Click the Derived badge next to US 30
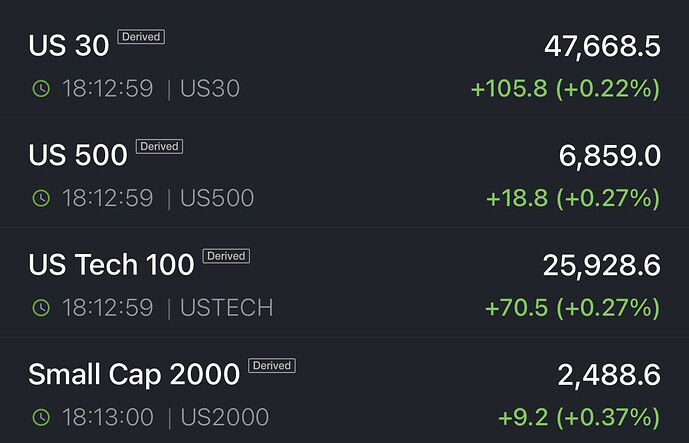Screen dimensions: 689x443 [140, 37]
